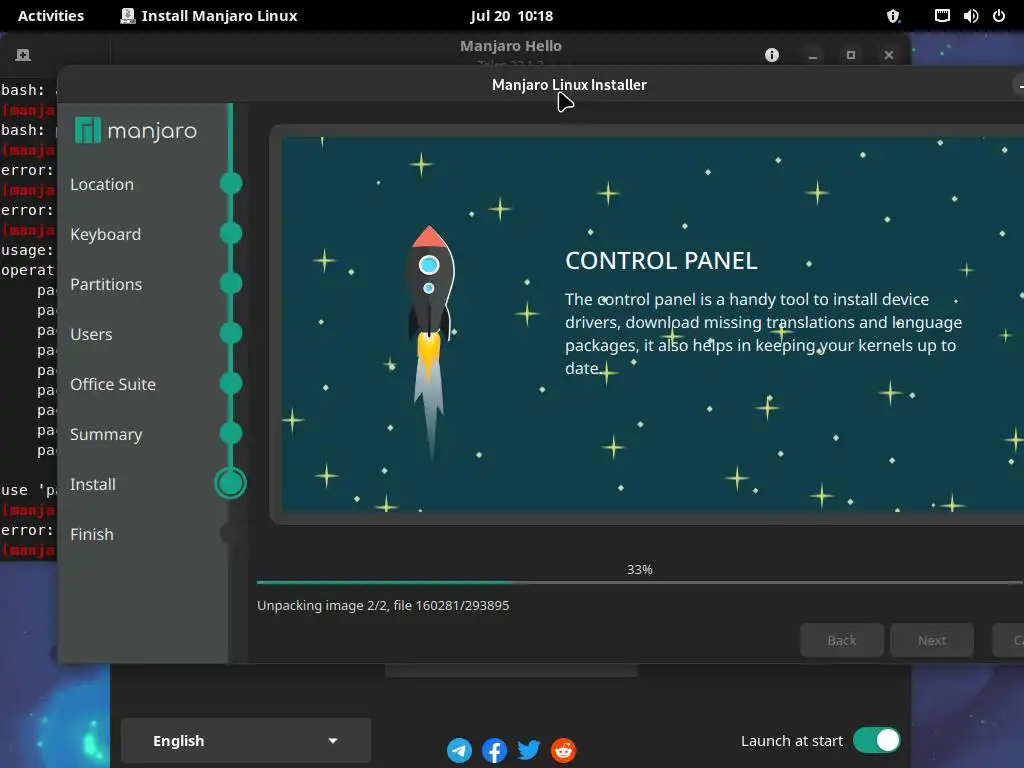This screenshot has width=1024, height=768.
Task: Click the Reddit icon in Manjaro Hello
Action: [x=564, y=750]
